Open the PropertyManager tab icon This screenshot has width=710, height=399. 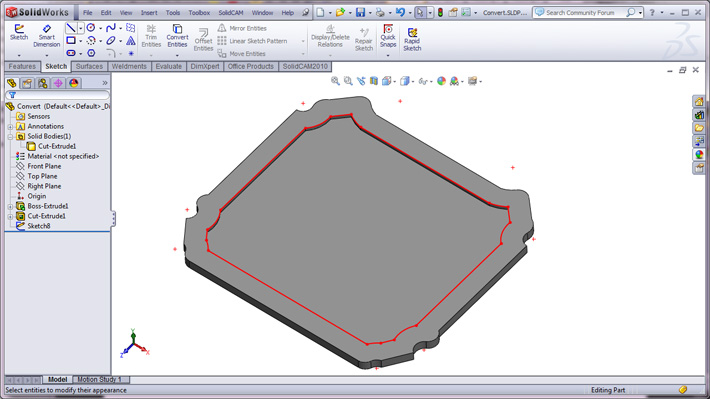(x=27, y=83)
